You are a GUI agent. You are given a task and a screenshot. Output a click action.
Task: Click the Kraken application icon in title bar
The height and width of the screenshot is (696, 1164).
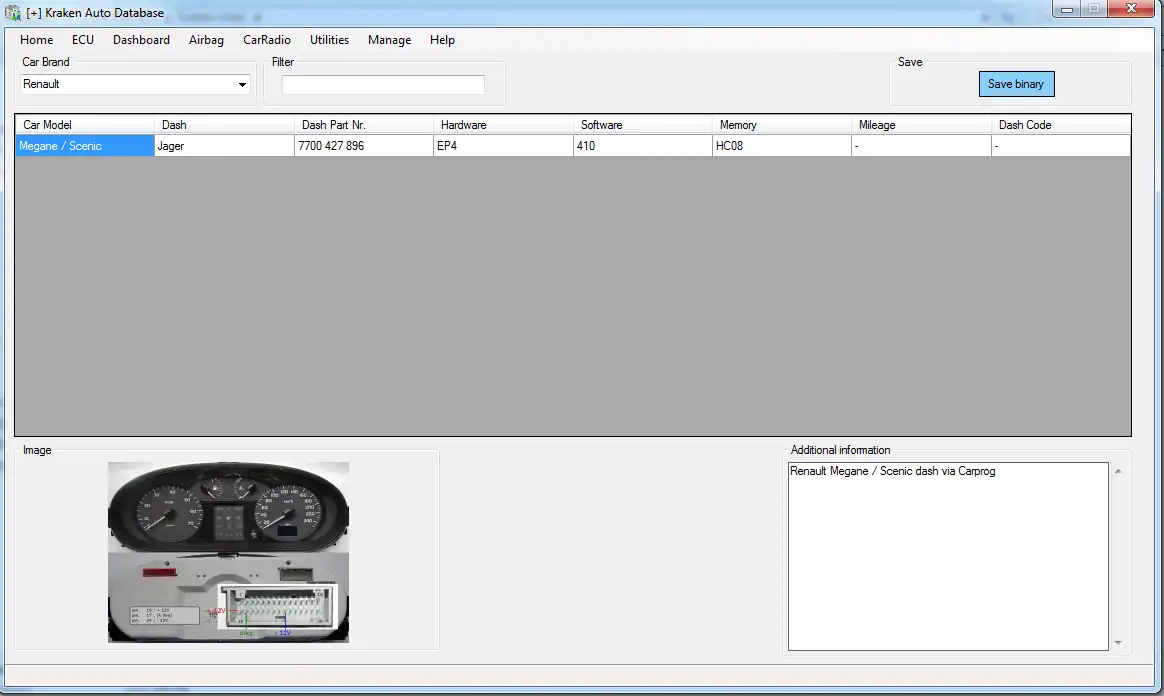[11, 12]
